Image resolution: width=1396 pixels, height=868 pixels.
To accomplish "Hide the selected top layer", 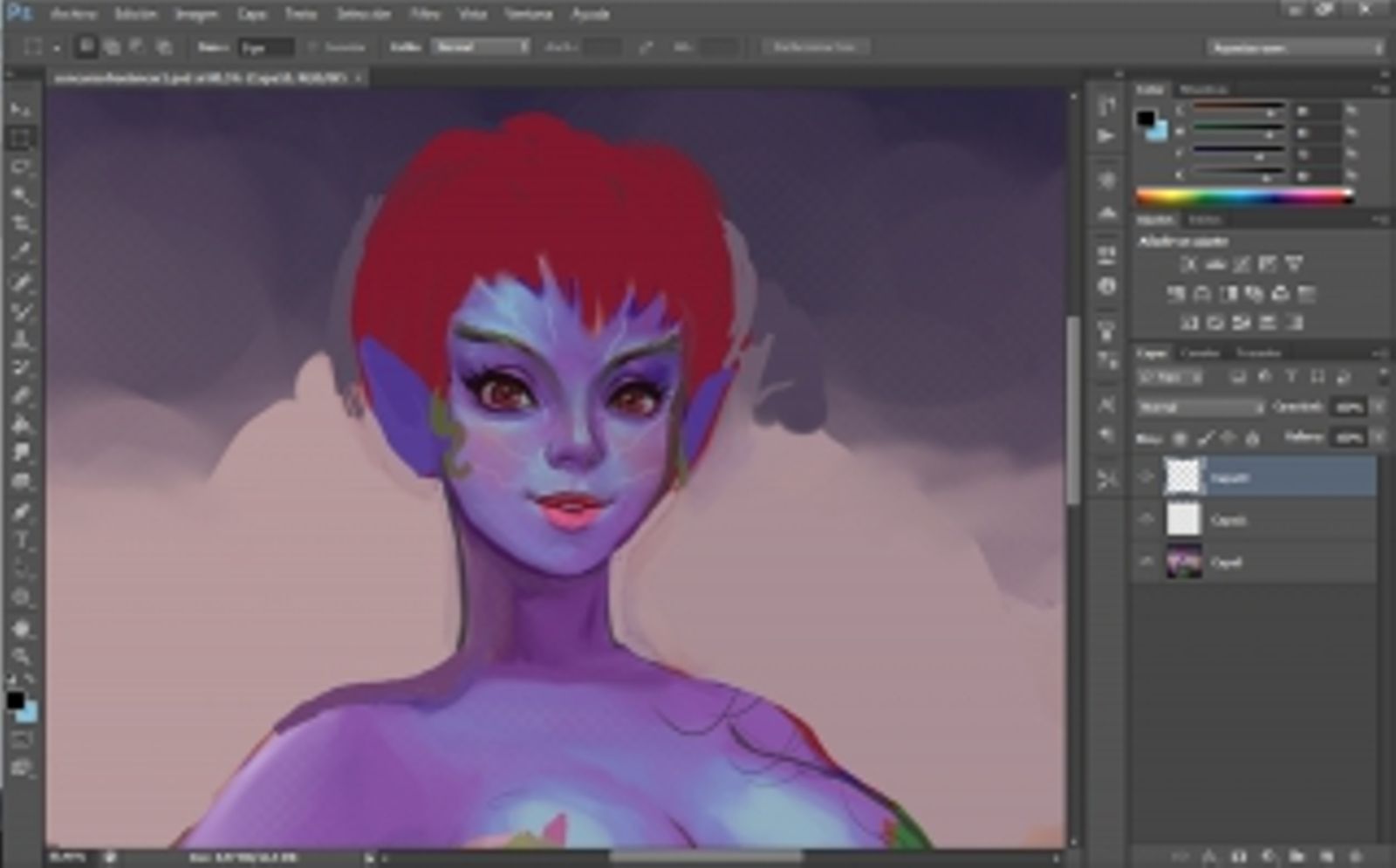I will tap(1146, 477).
